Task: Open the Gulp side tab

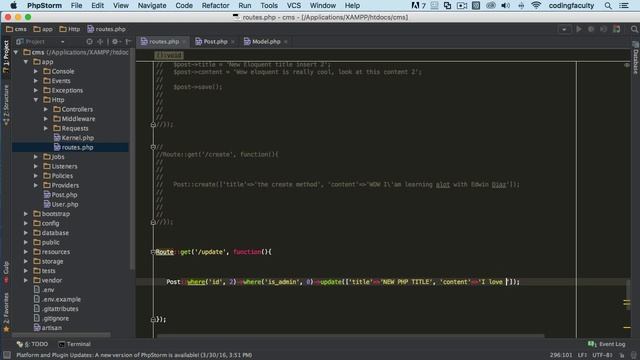Action: pyautogui.click(x=6, y=271)
